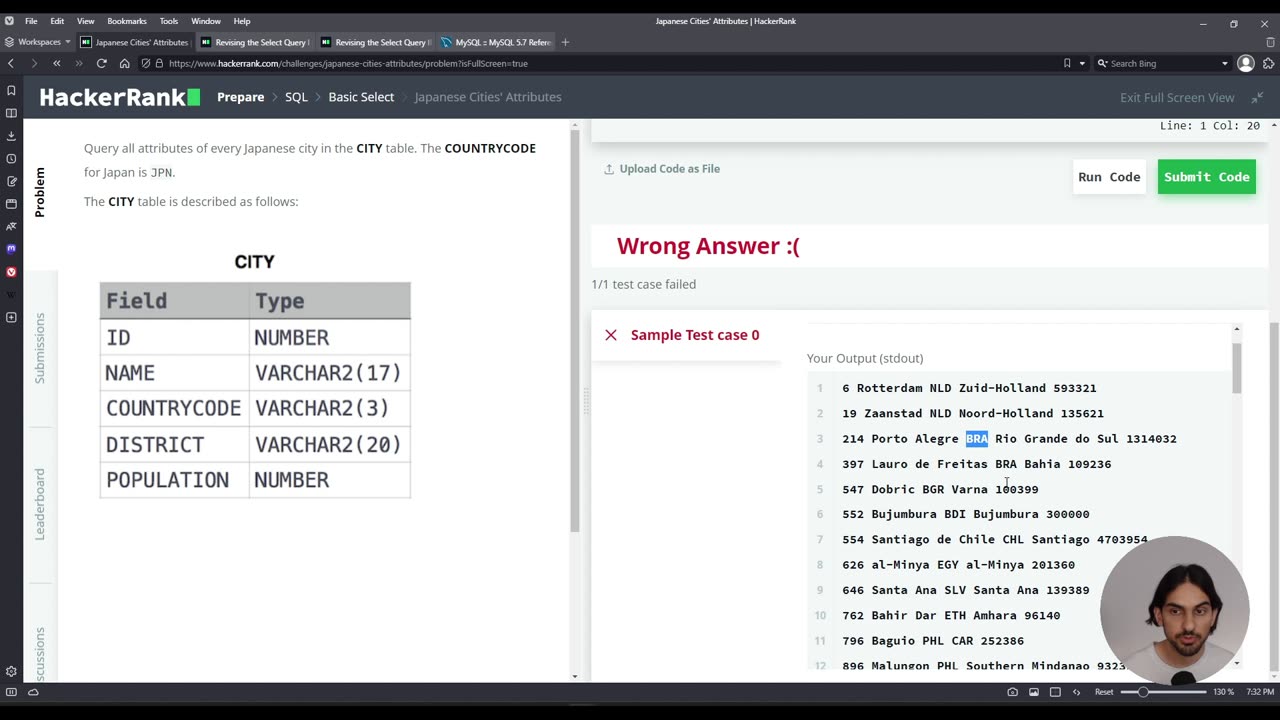Viewport: 1280px width, 720px height.
Task: Select Sample Test case 0
Action: (x=685, y=335)
